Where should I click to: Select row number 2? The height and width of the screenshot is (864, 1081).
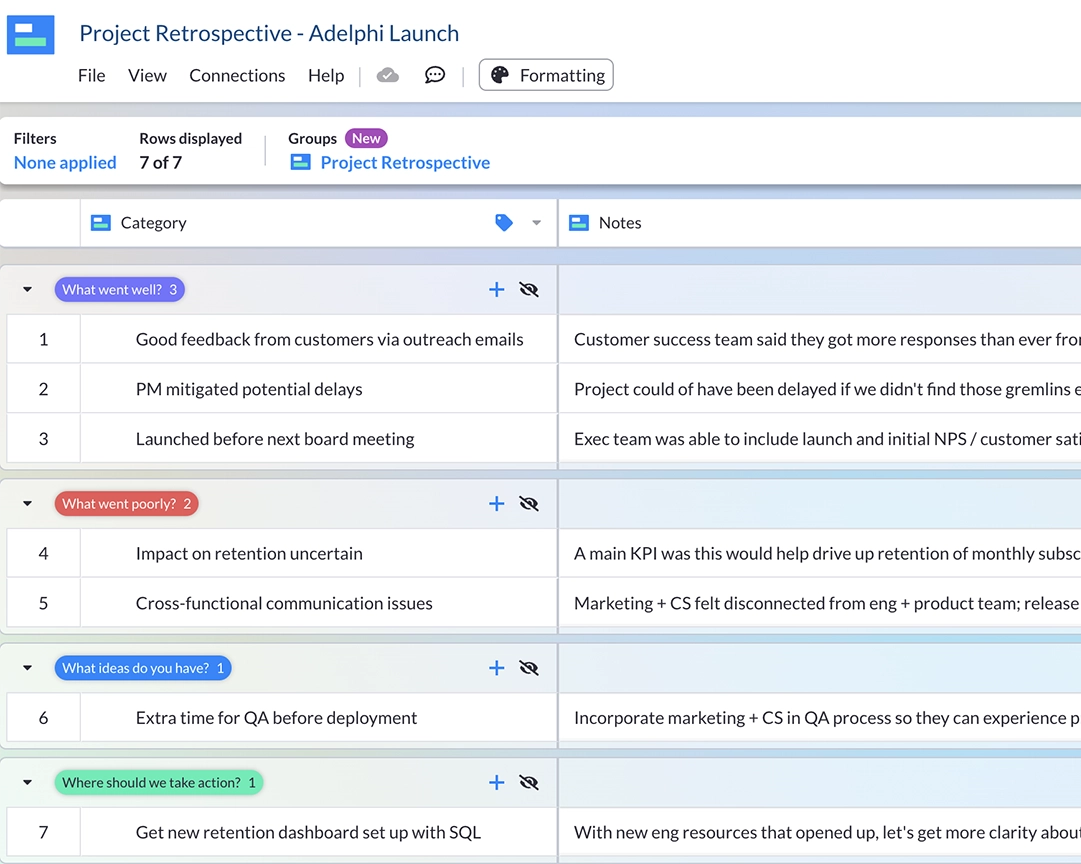43,389
